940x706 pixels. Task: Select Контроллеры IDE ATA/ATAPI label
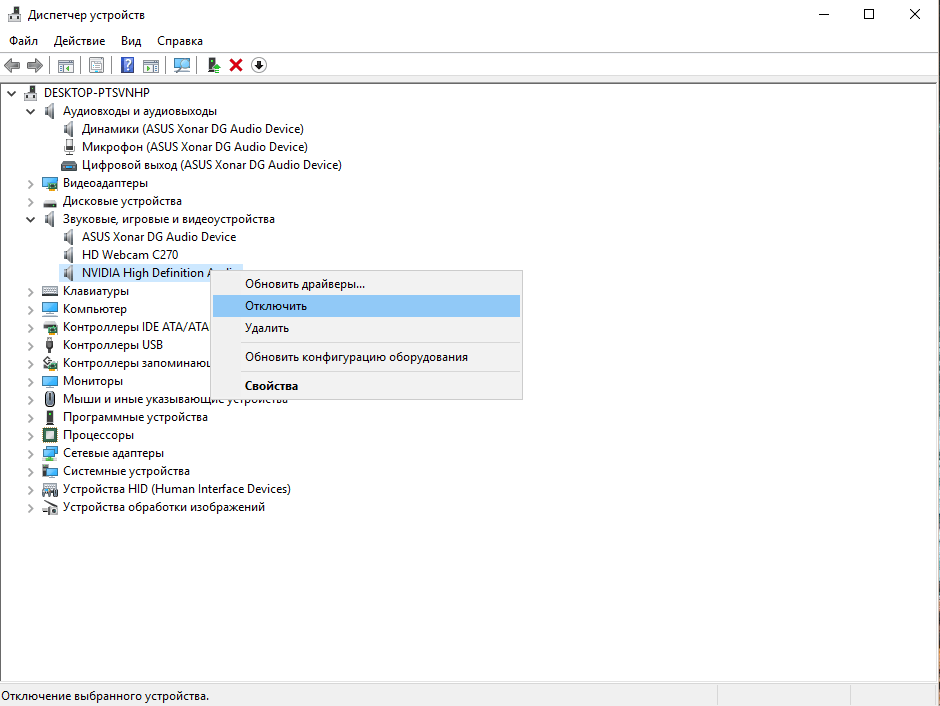pos(136,327)
